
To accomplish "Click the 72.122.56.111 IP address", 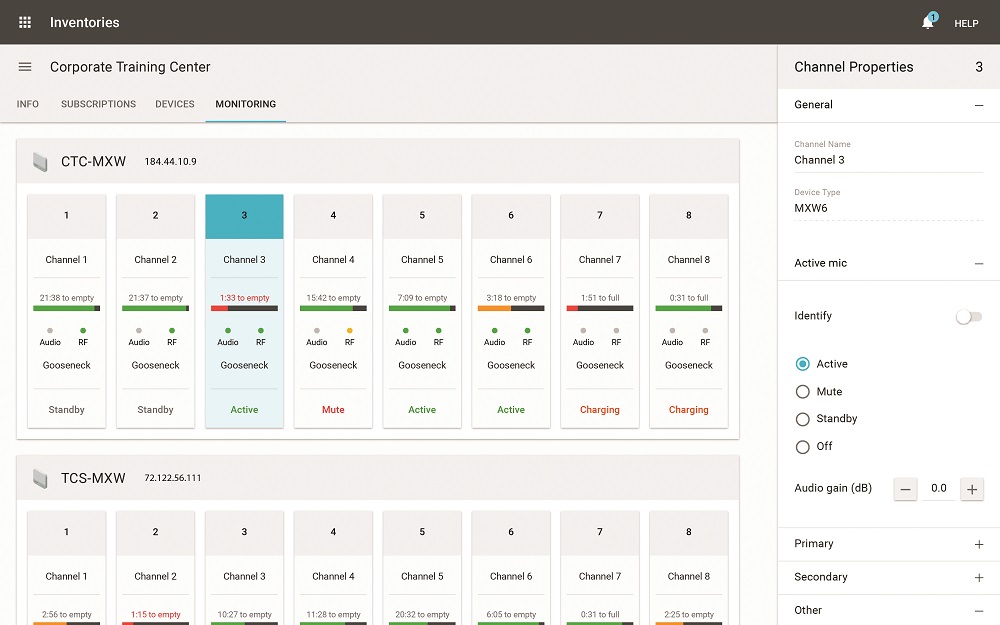I will pos(173,478).
